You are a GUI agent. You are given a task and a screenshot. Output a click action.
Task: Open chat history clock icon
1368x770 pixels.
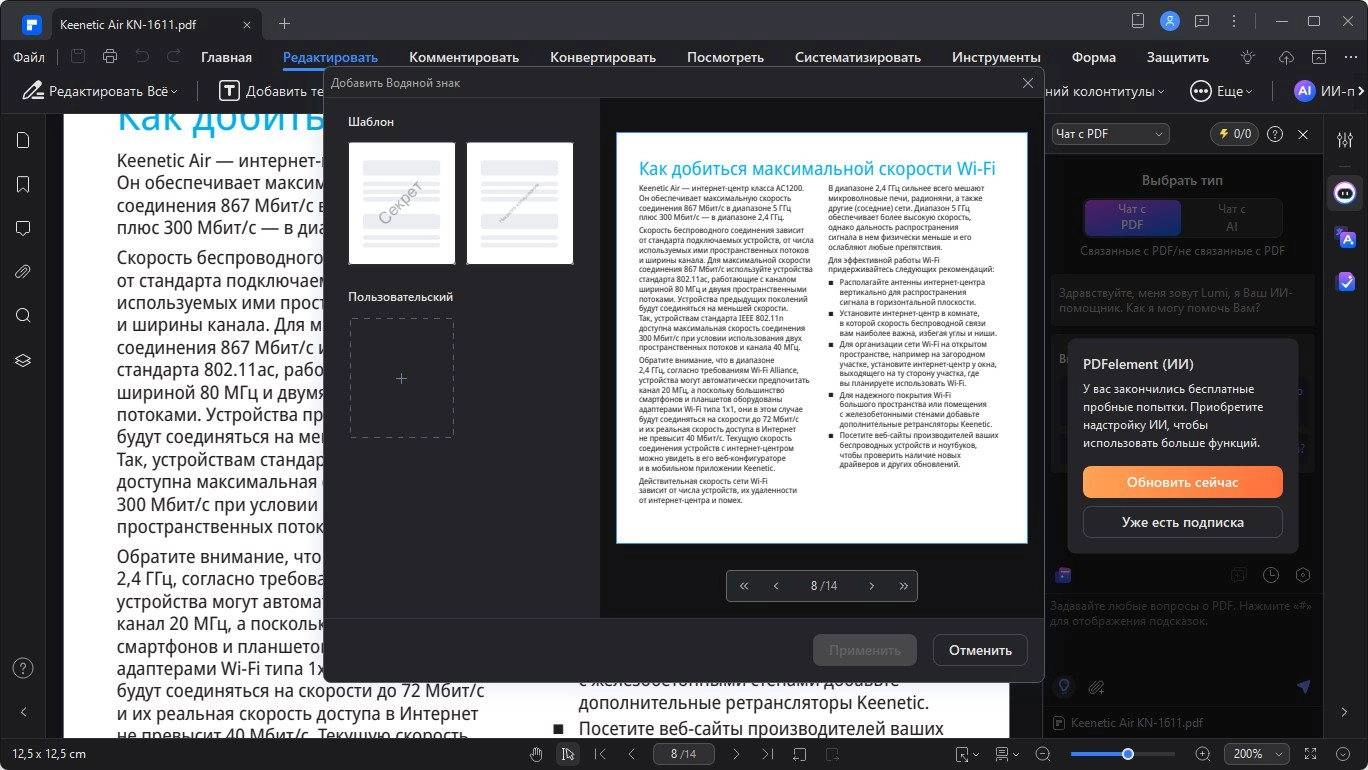(x=1270, y=575)
